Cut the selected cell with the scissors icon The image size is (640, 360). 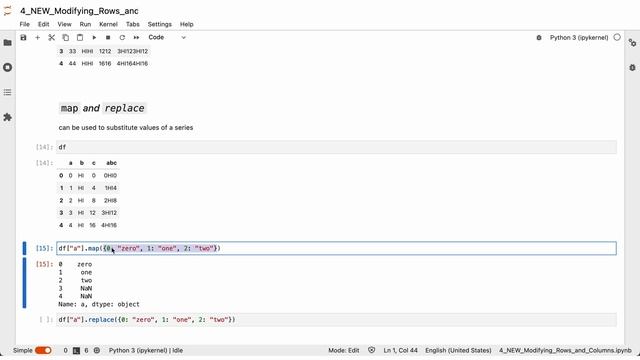(x=51, y=38)
